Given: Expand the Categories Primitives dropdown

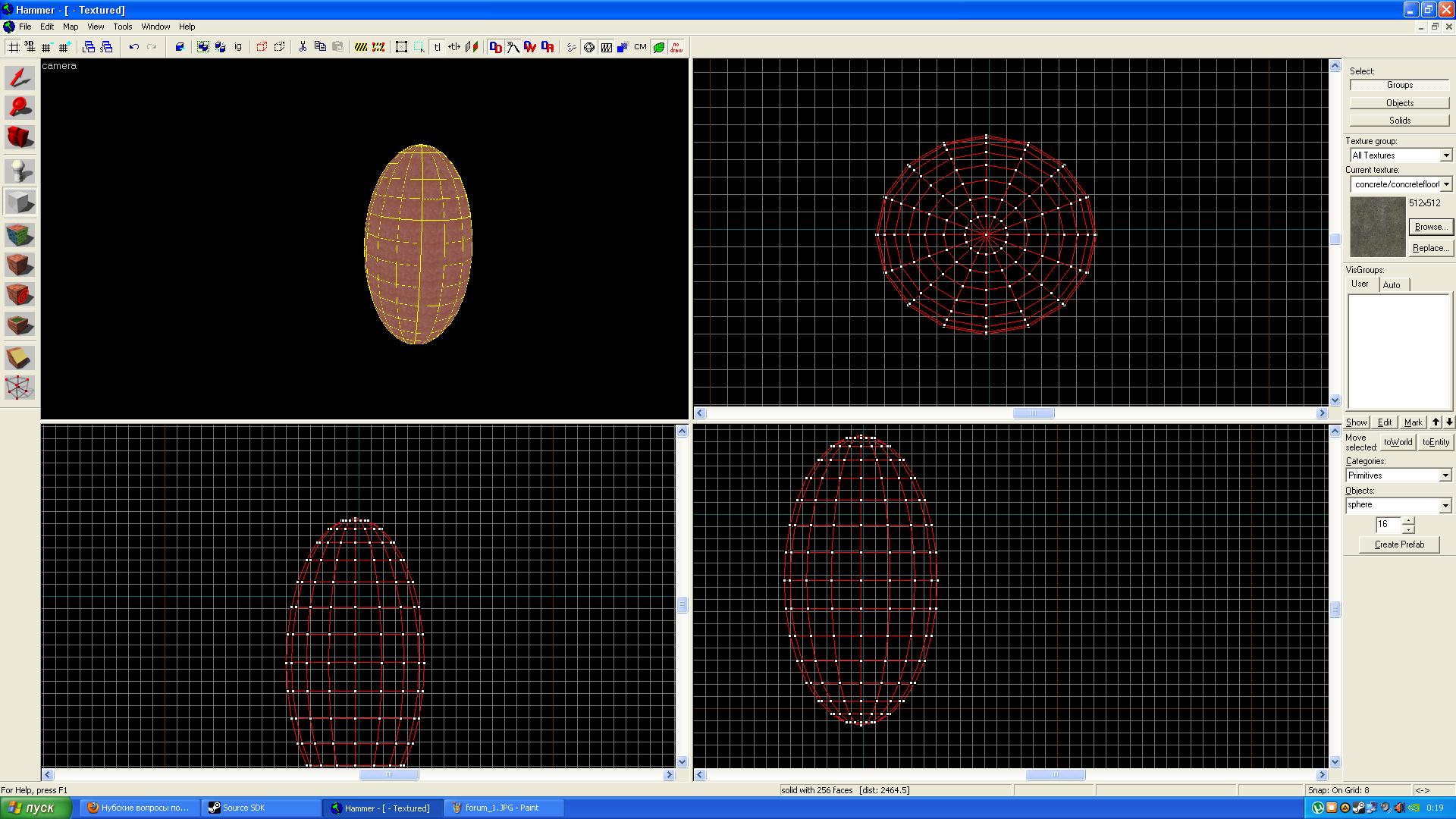Looking at the screenshot, I should click(x=1445, y=475).
